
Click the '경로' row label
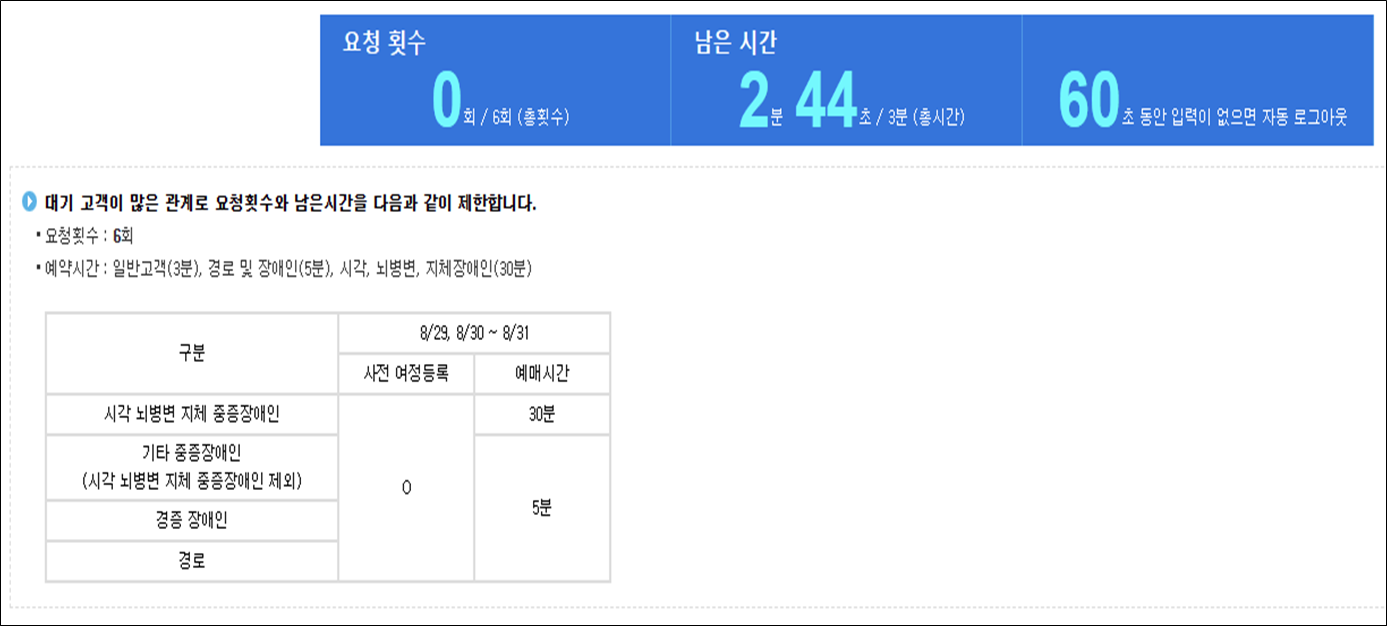coord(192,562)
